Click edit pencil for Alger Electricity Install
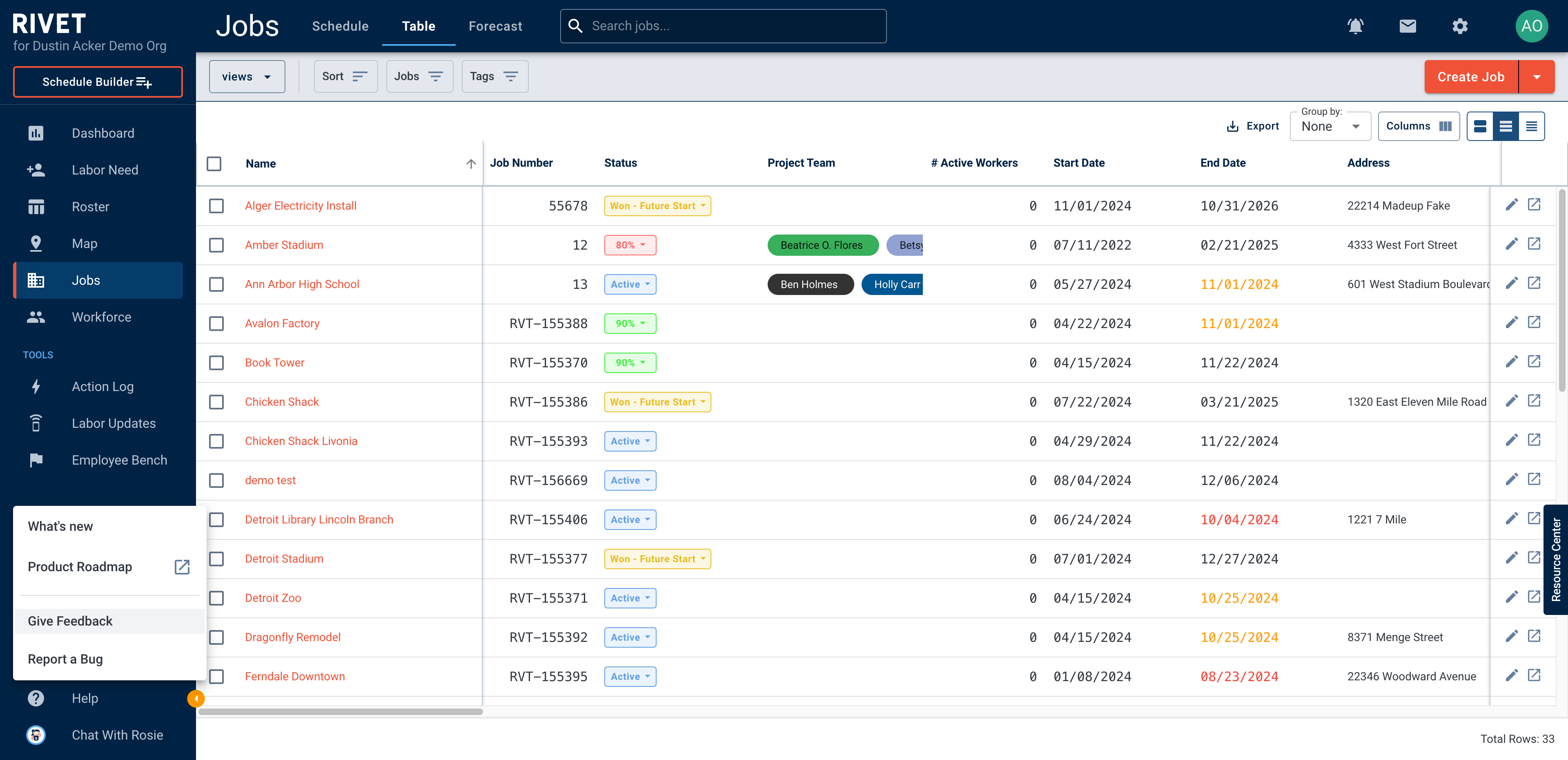 [x=1512, y=205]
